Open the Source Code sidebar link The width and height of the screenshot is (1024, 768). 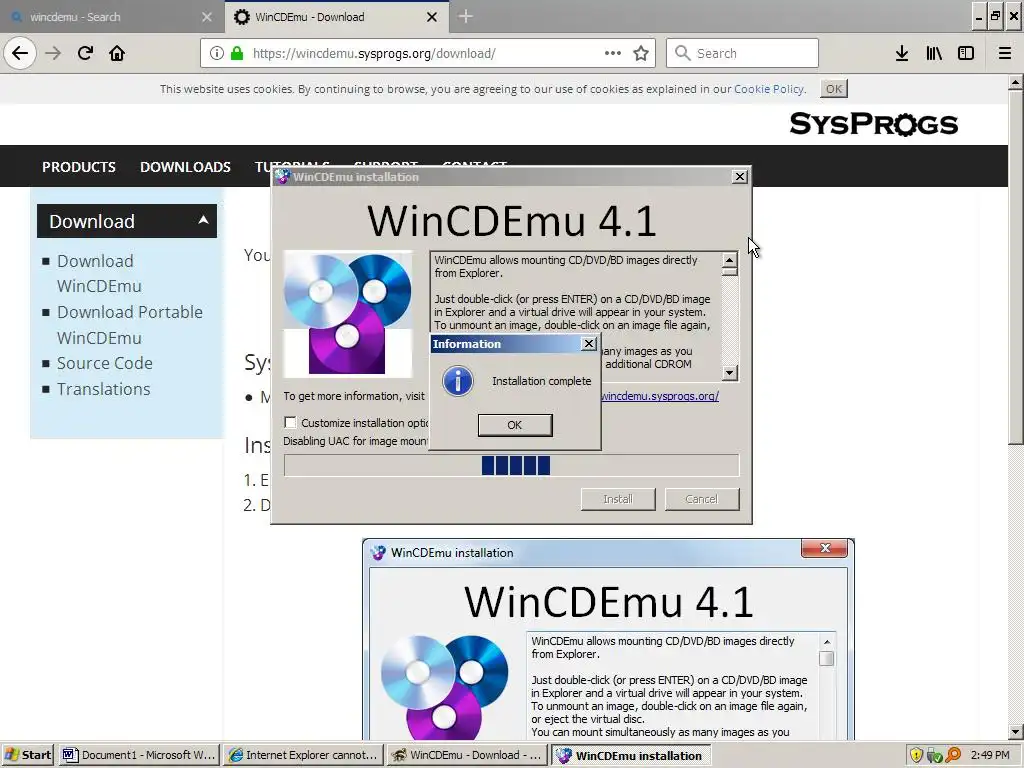pyautogui.click(x=105, y=363)
